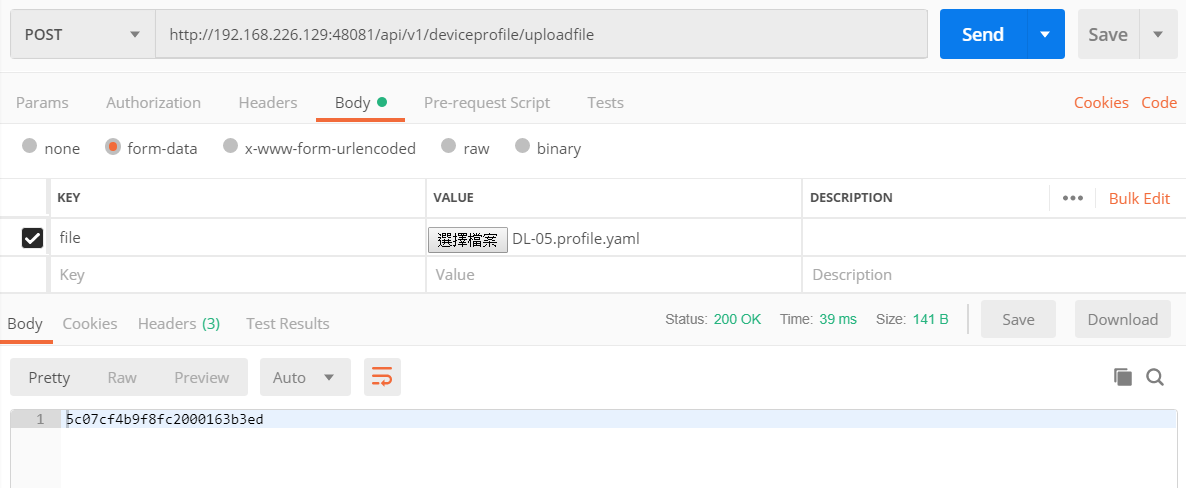This screenshot has width=1186, height=488.
Task: Uncheck the file key row checkbox
Action: click(32, 238)
